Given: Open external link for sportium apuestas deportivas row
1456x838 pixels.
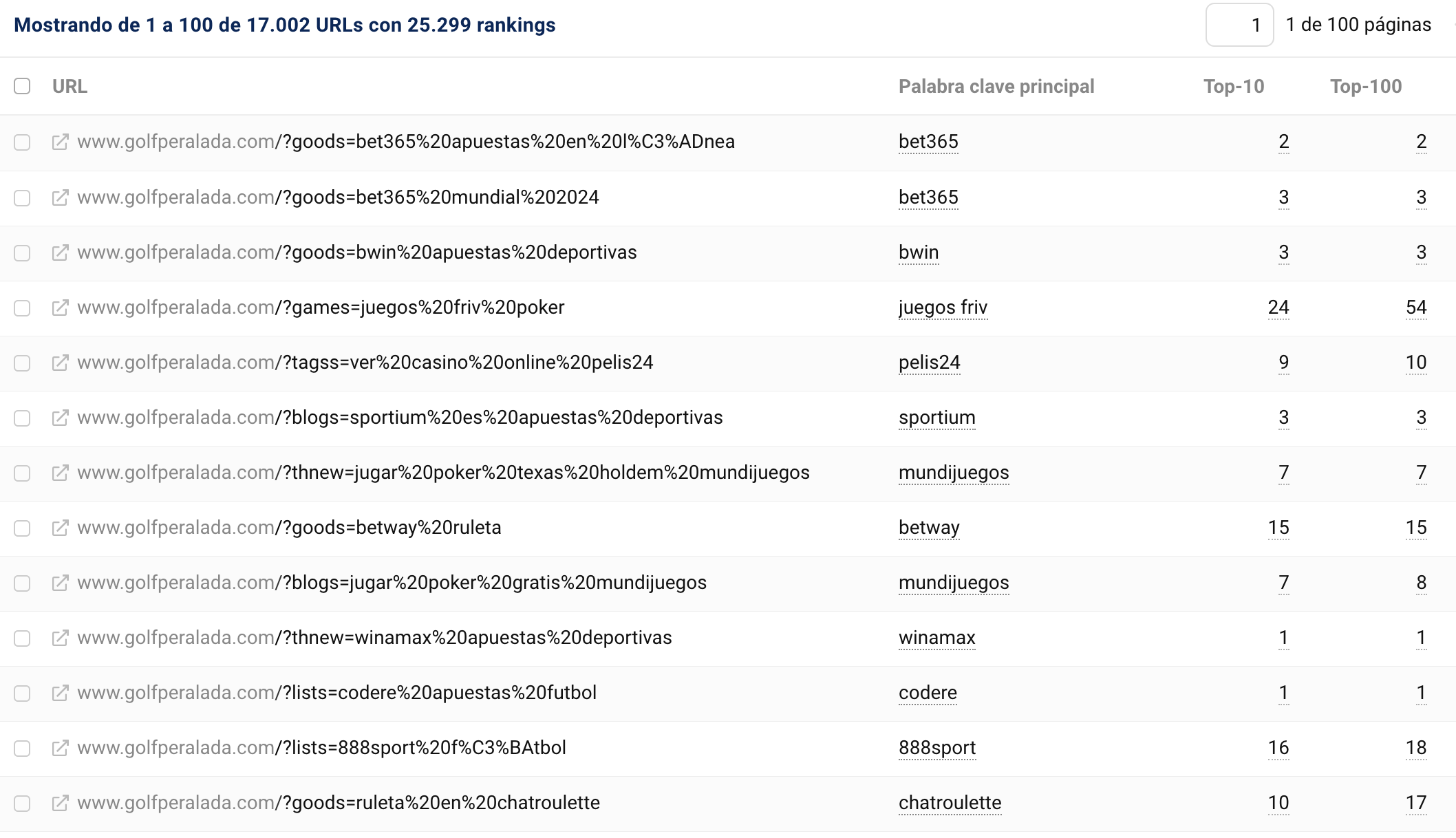Looking at the screenshot, I should pyautogui.click(x=61, y=418).
